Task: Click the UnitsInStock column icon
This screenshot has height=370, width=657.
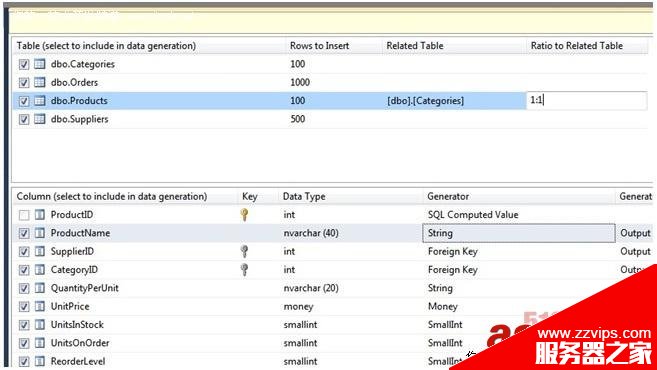Action: pos(40,325)
